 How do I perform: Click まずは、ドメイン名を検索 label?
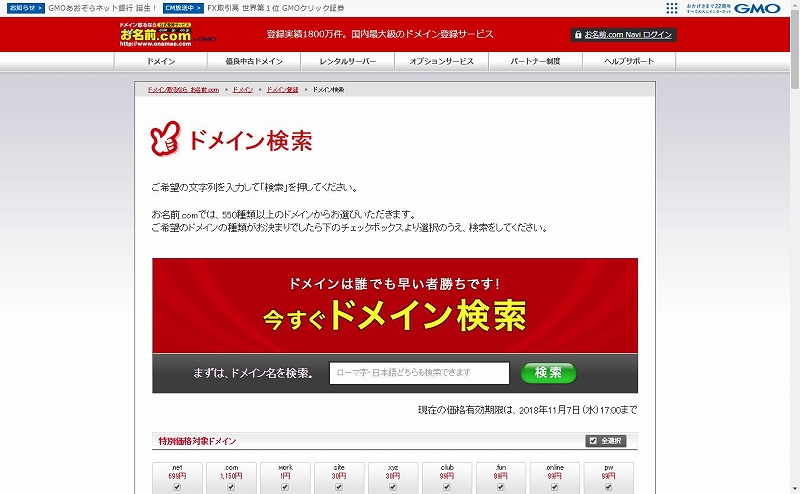(x=253, y=373)
